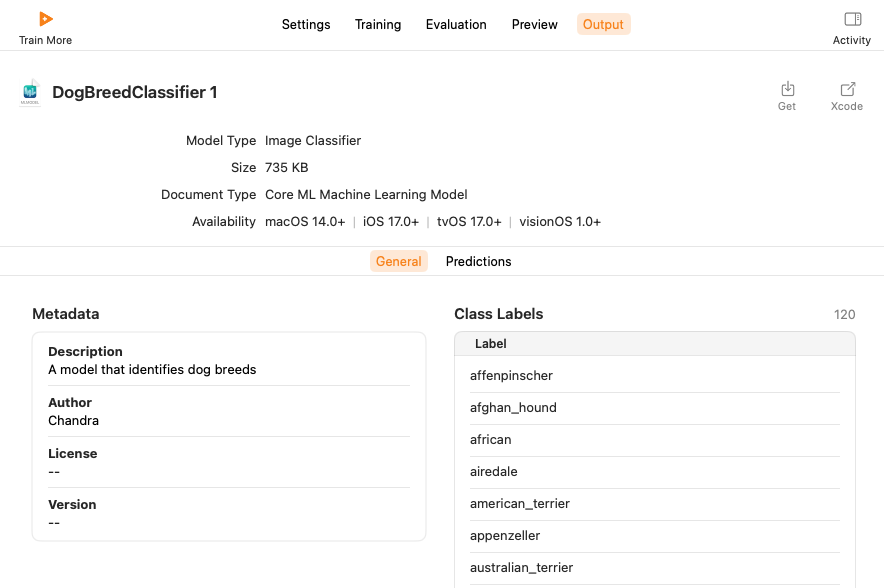This screenshot has width=884, height=588.
Task: Click the Get download icon
Action: click(x=787, y=89)
